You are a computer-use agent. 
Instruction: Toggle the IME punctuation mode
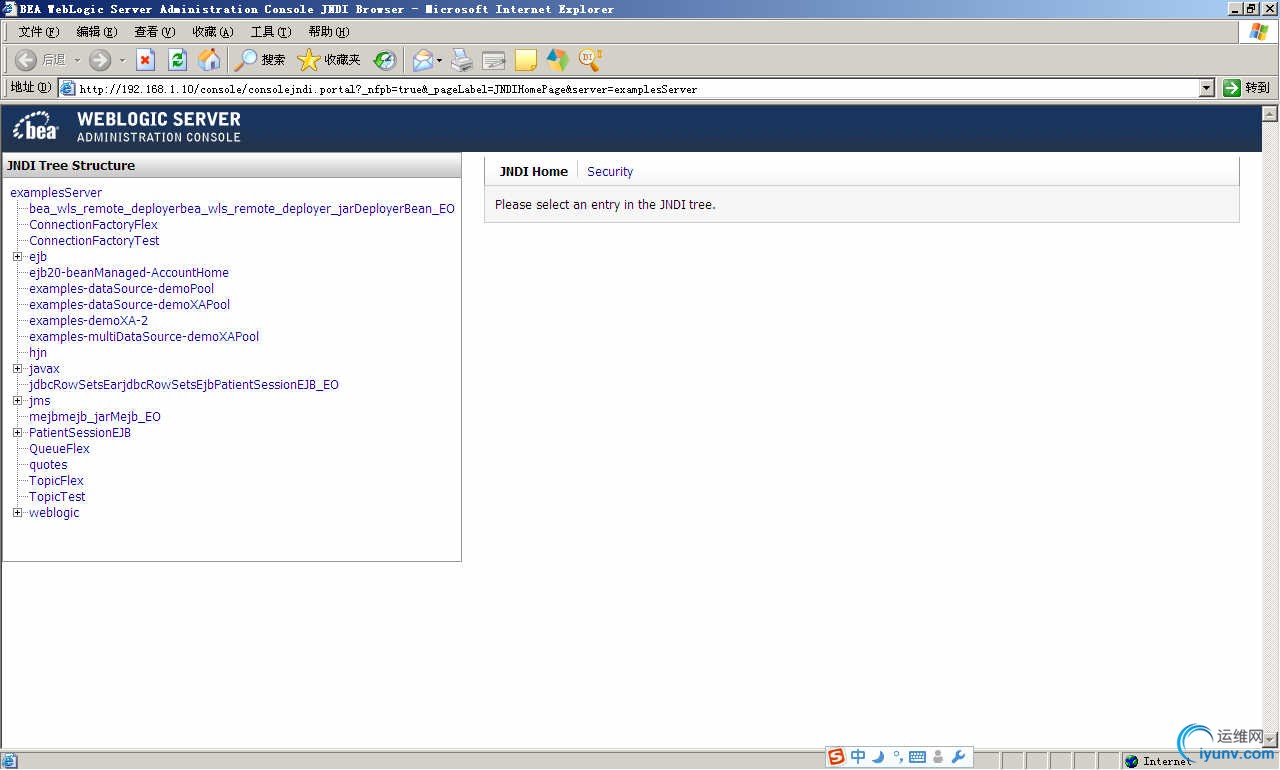(x=897, y=757)
